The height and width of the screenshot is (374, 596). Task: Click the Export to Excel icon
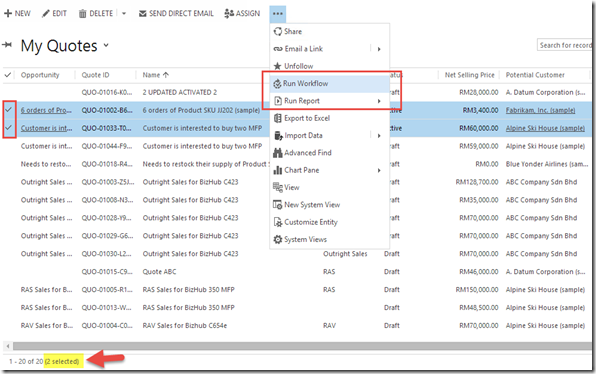click(278, 118)
